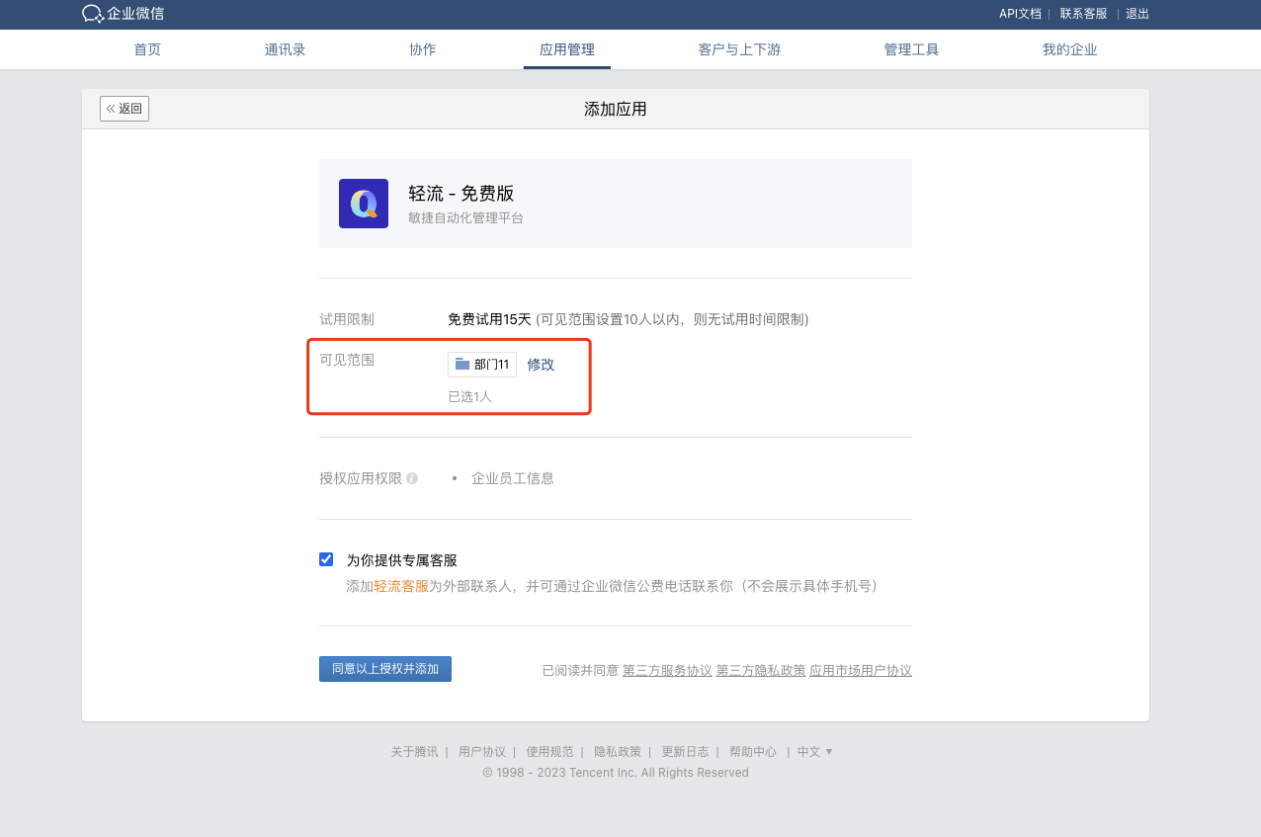1261x837 pixels.
Task: Go to the 首页 tab
Action: [147, 49]
